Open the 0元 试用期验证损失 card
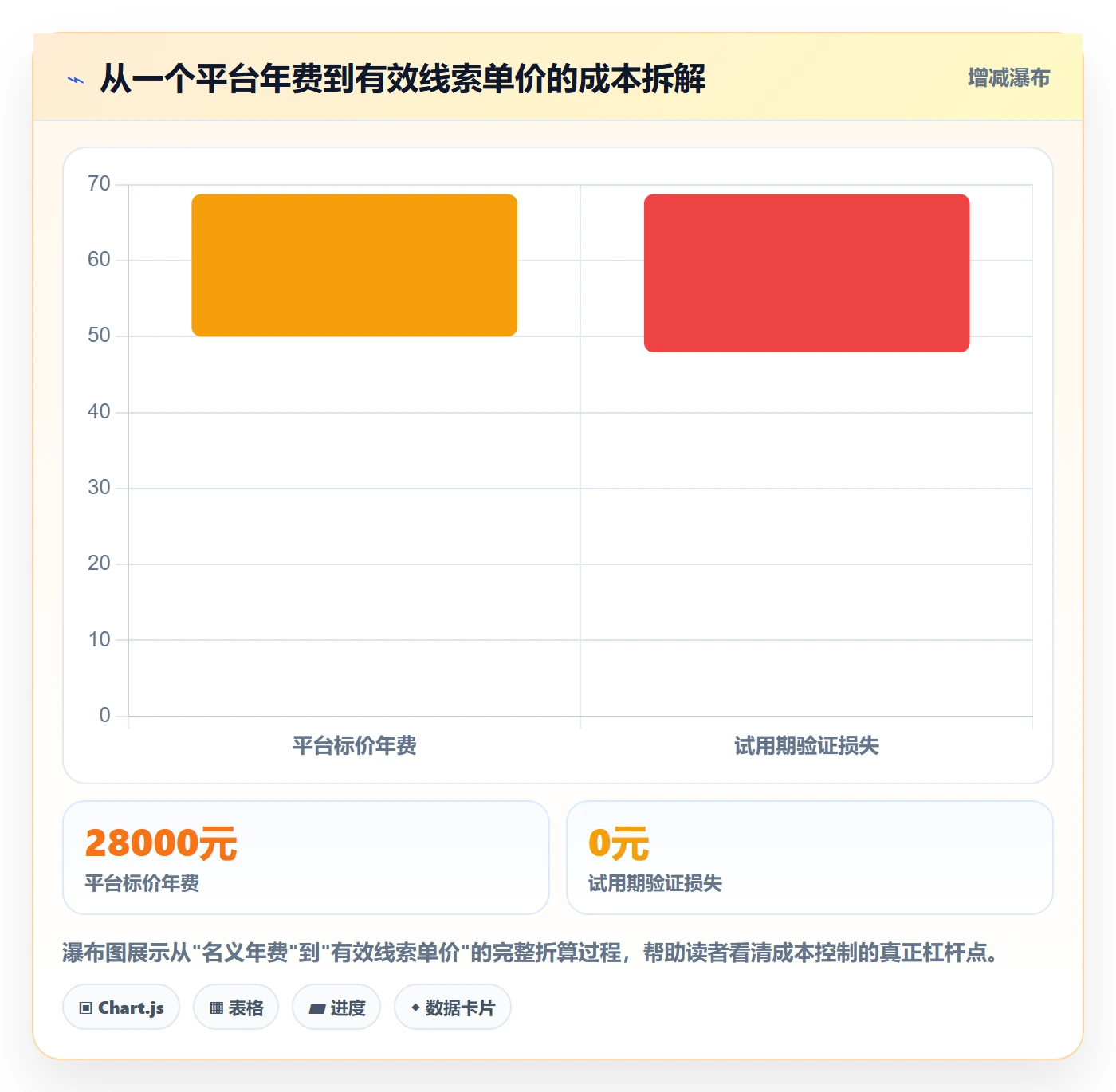Image resolution: width=1116 pixels, height=1092 pixels. (809, 858)
